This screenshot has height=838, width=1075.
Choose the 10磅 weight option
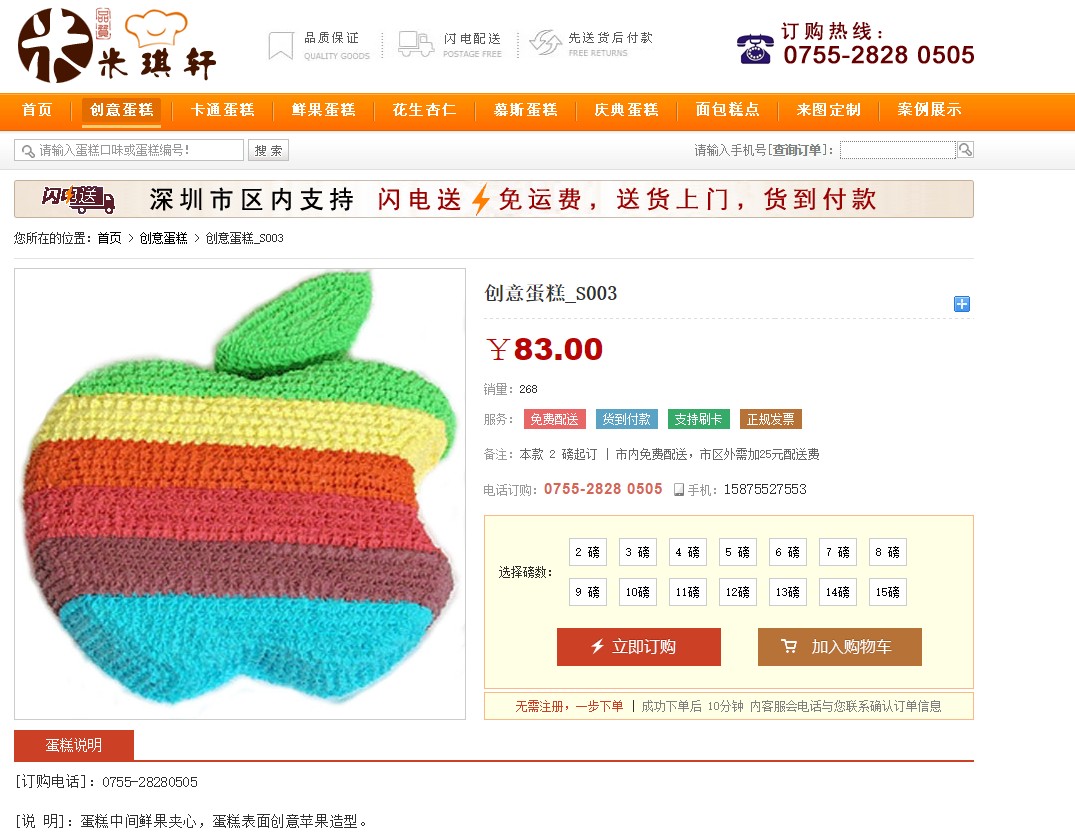[x=638, y=592]
